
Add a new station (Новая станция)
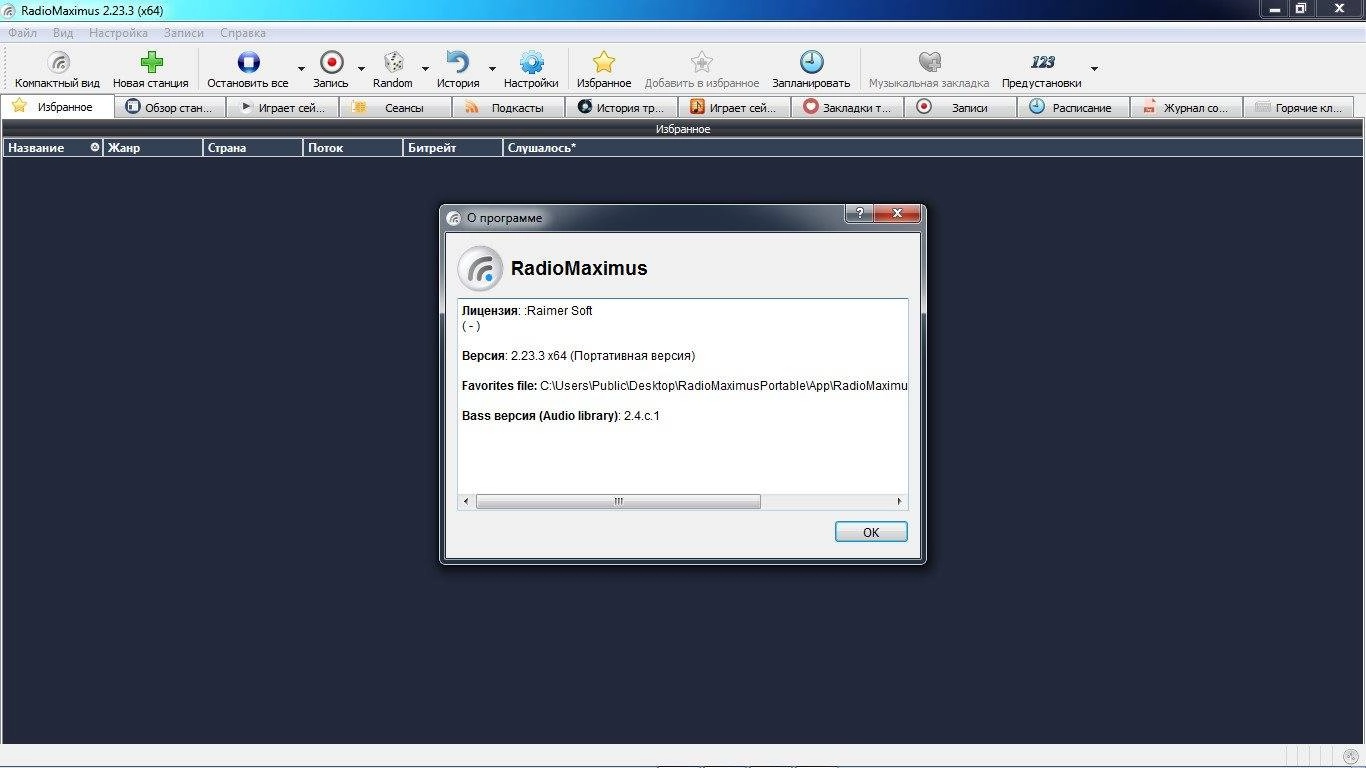[150, 70]
